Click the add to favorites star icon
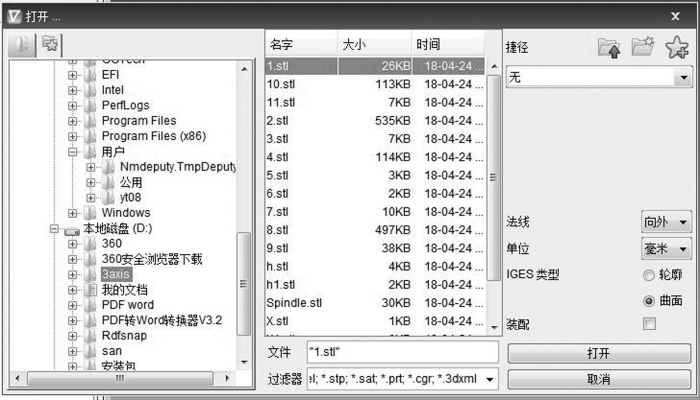700x400 pixels. (x=676, y=47)
